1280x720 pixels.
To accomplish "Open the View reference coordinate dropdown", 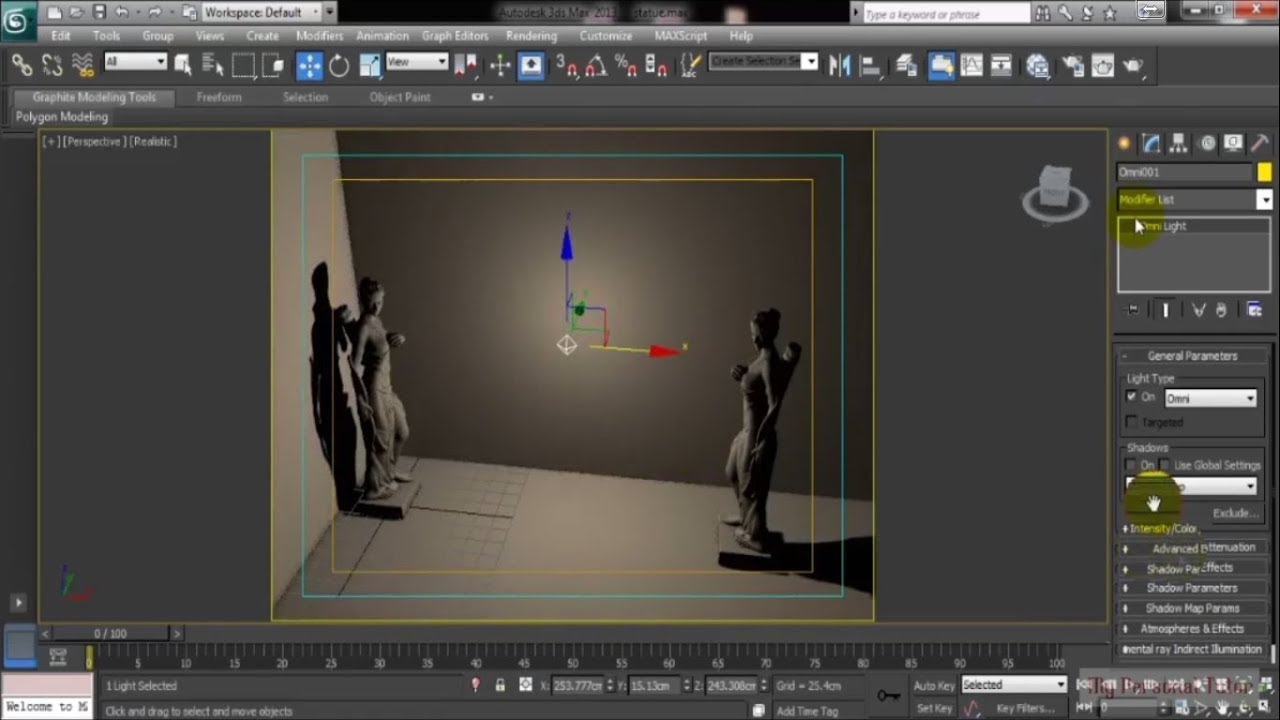I will click(416, 62).
